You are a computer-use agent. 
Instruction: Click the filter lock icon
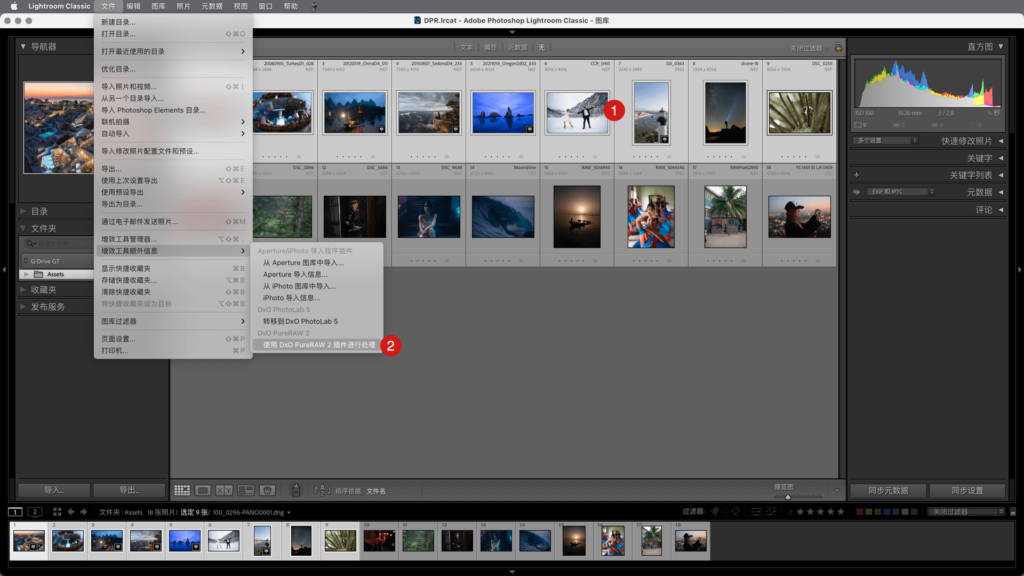pyautogui.click(x=838, y=47)
